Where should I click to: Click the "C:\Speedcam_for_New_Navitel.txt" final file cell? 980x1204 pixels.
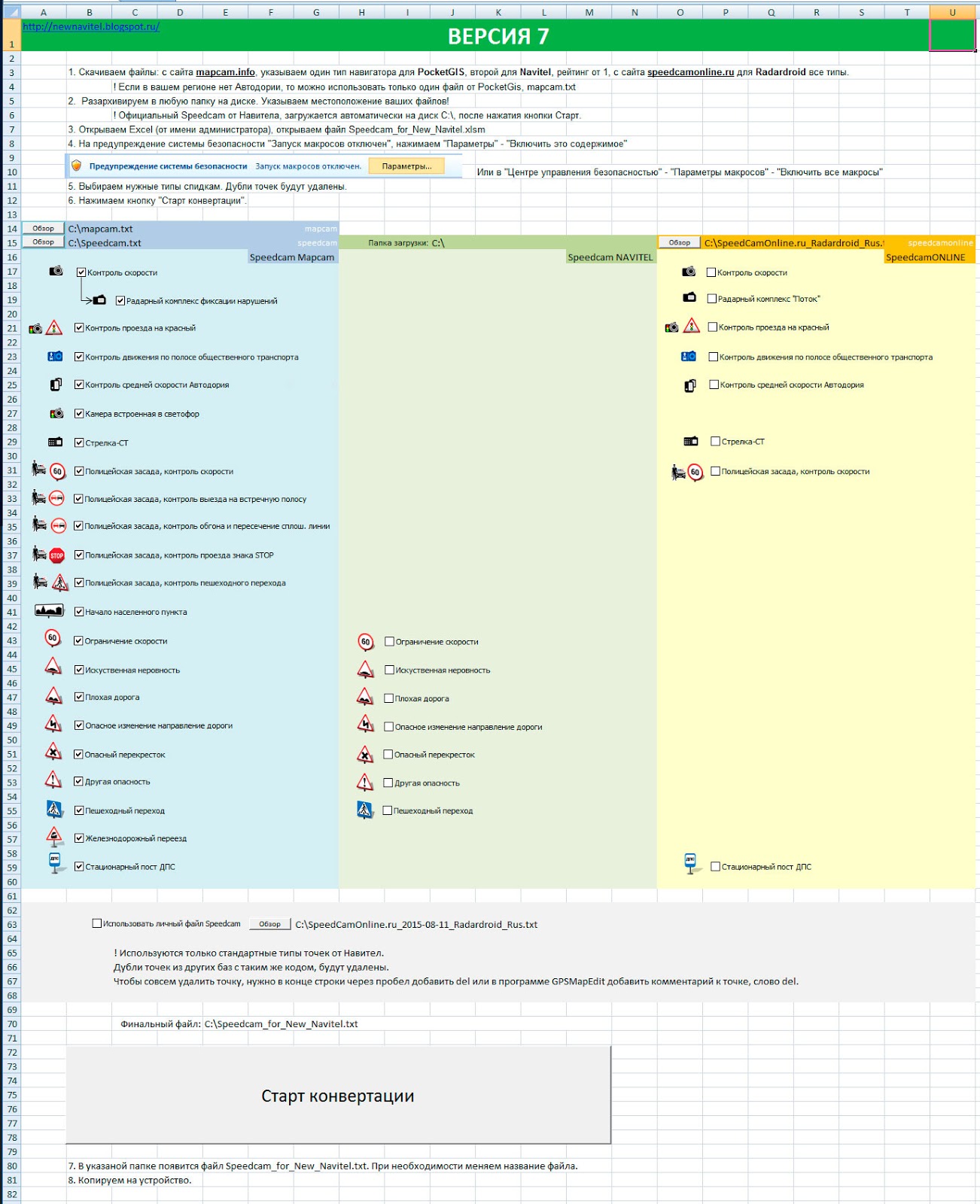pos(282,1024)
